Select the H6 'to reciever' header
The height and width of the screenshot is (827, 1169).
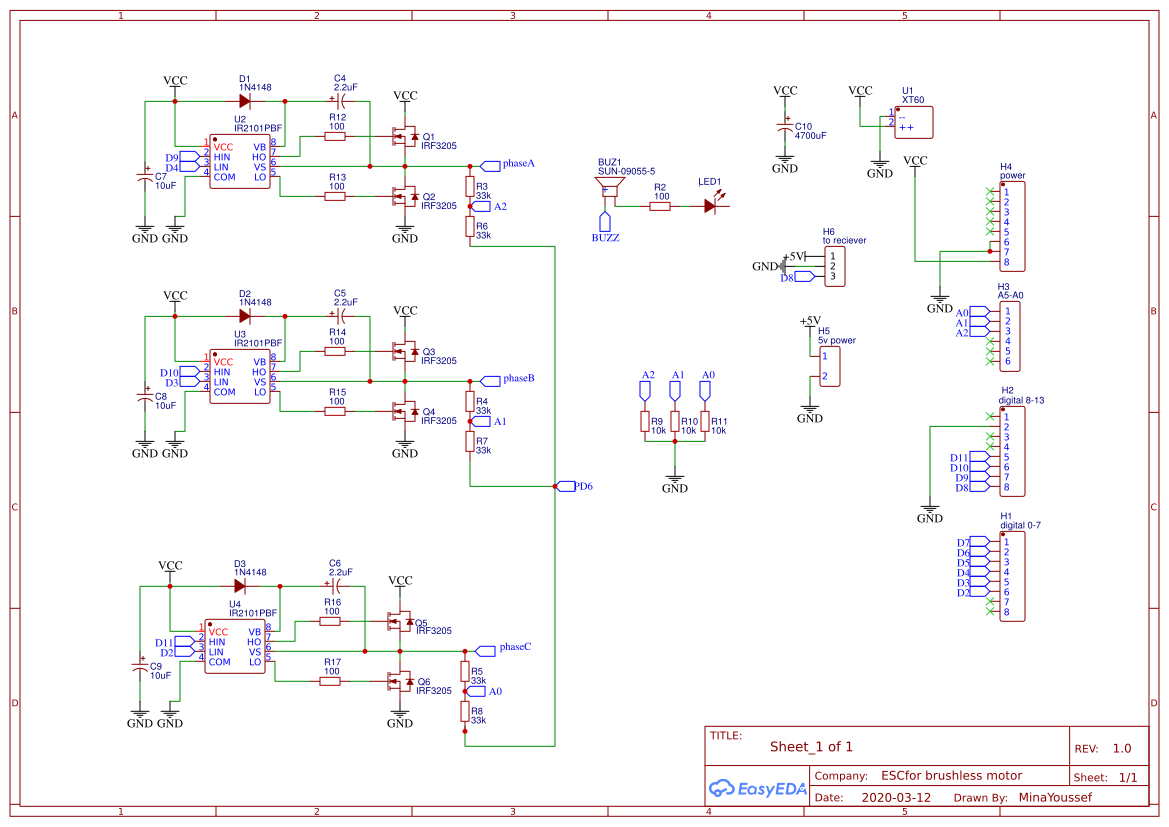834,267
